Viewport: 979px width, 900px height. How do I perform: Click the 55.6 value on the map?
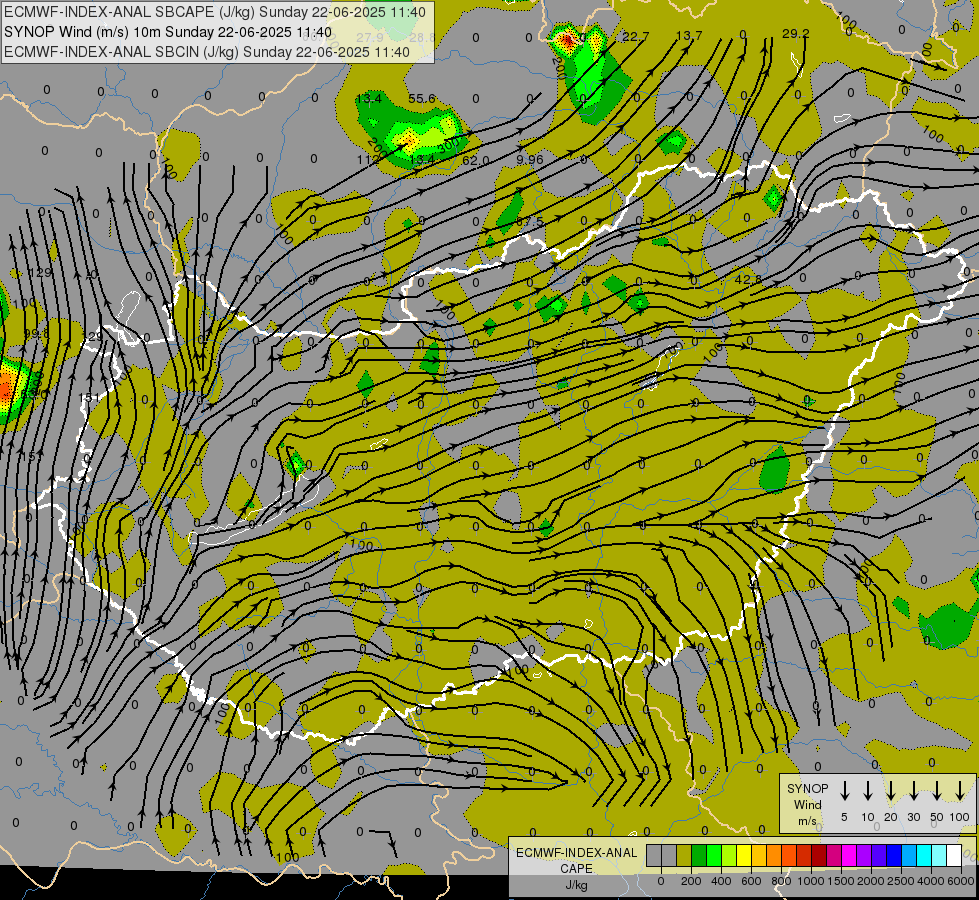[422, 99]
